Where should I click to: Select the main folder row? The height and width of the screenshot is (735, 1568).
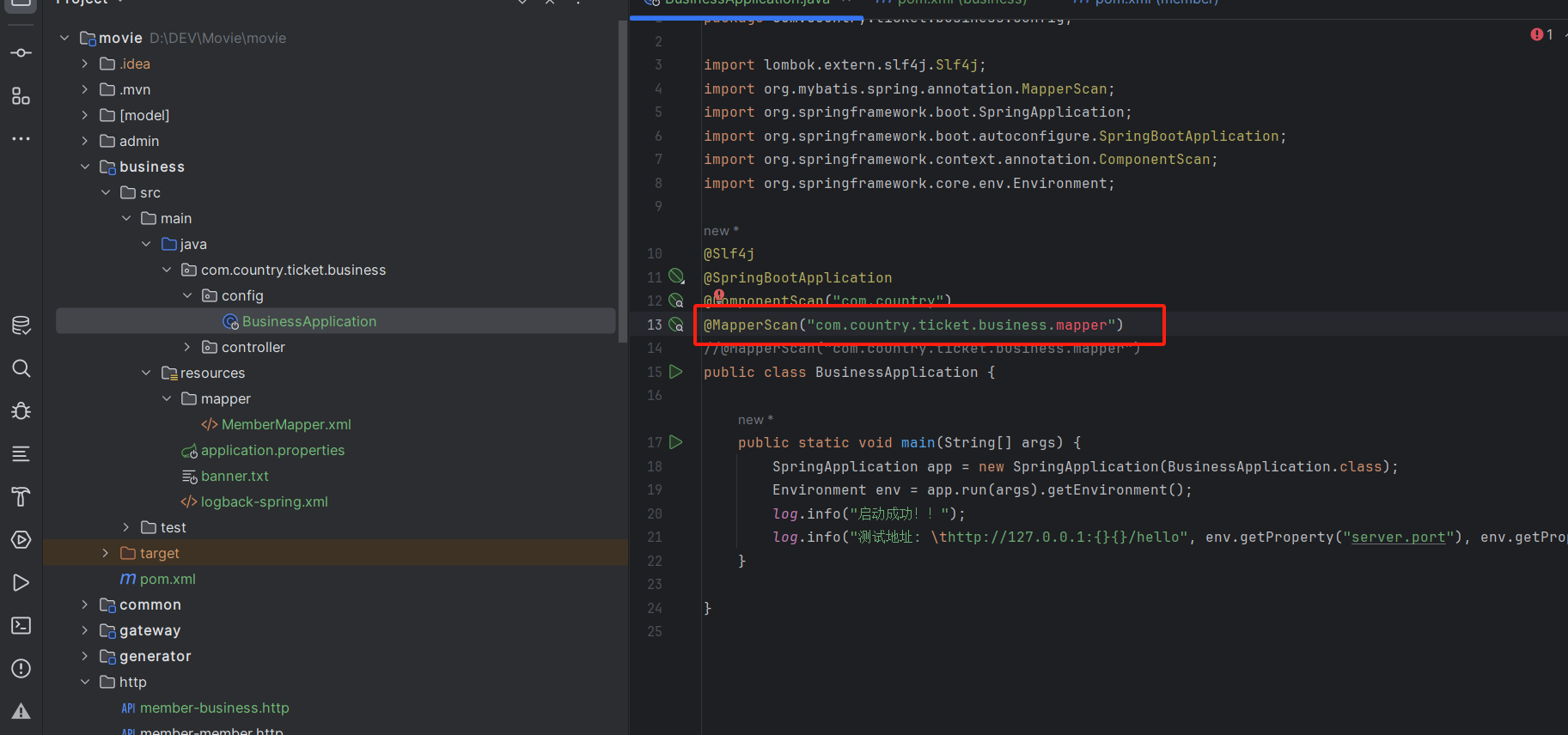coord(336,218)
